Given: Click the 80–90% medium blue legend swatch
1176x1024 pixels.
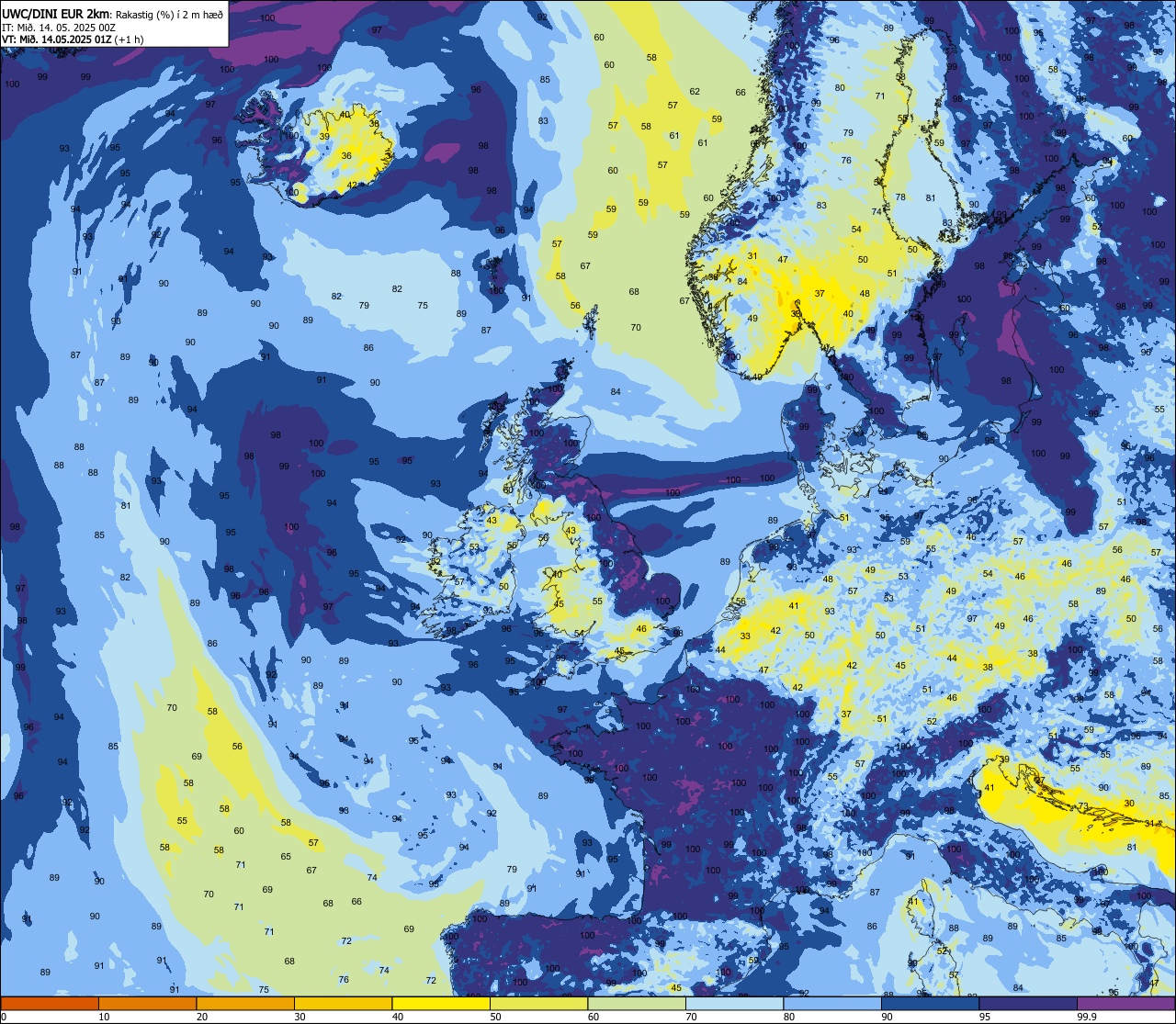Looking at the screenshot, I should point(832,1003).
